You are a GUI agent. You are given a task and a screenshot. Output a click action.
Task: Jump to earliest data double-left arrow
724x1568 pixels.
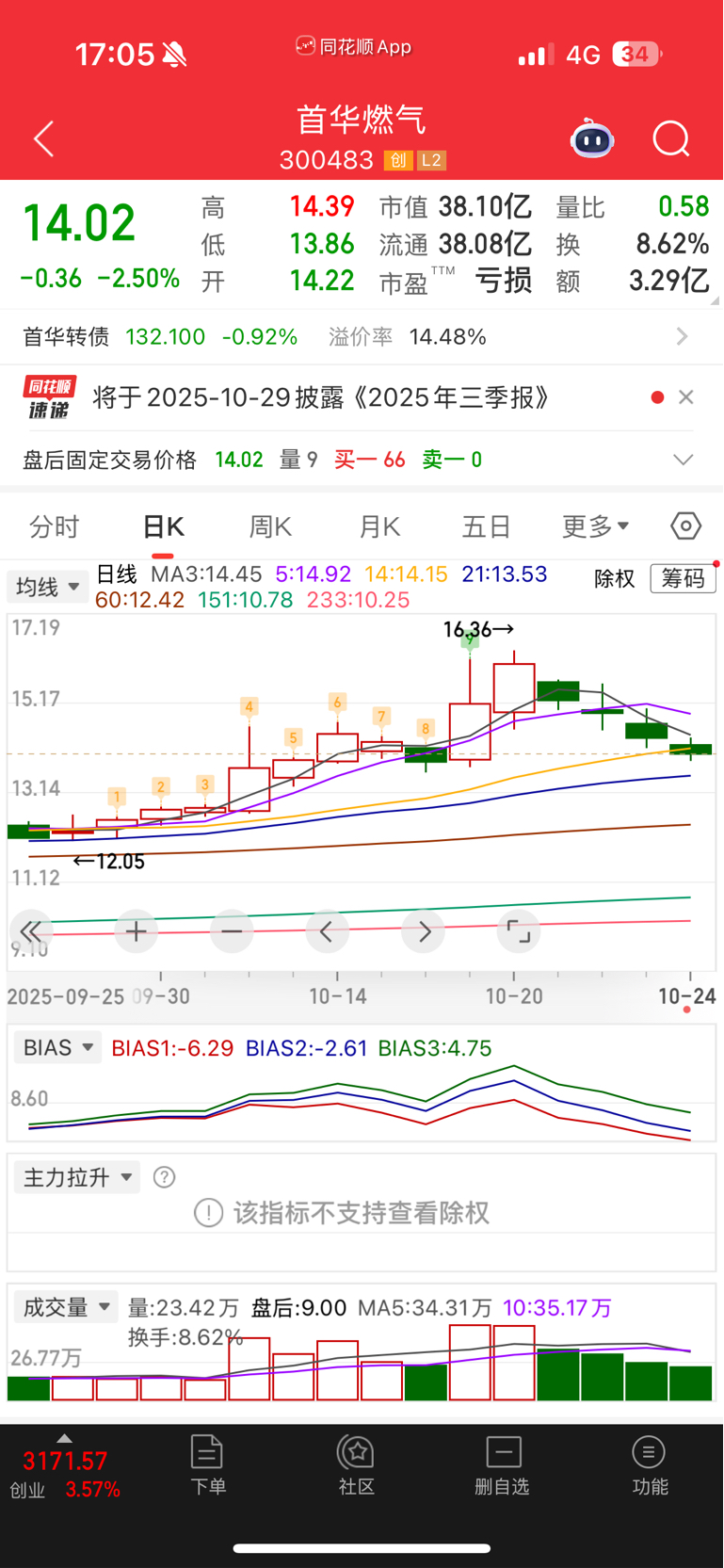pyautogui.click(x=30, y=931)
